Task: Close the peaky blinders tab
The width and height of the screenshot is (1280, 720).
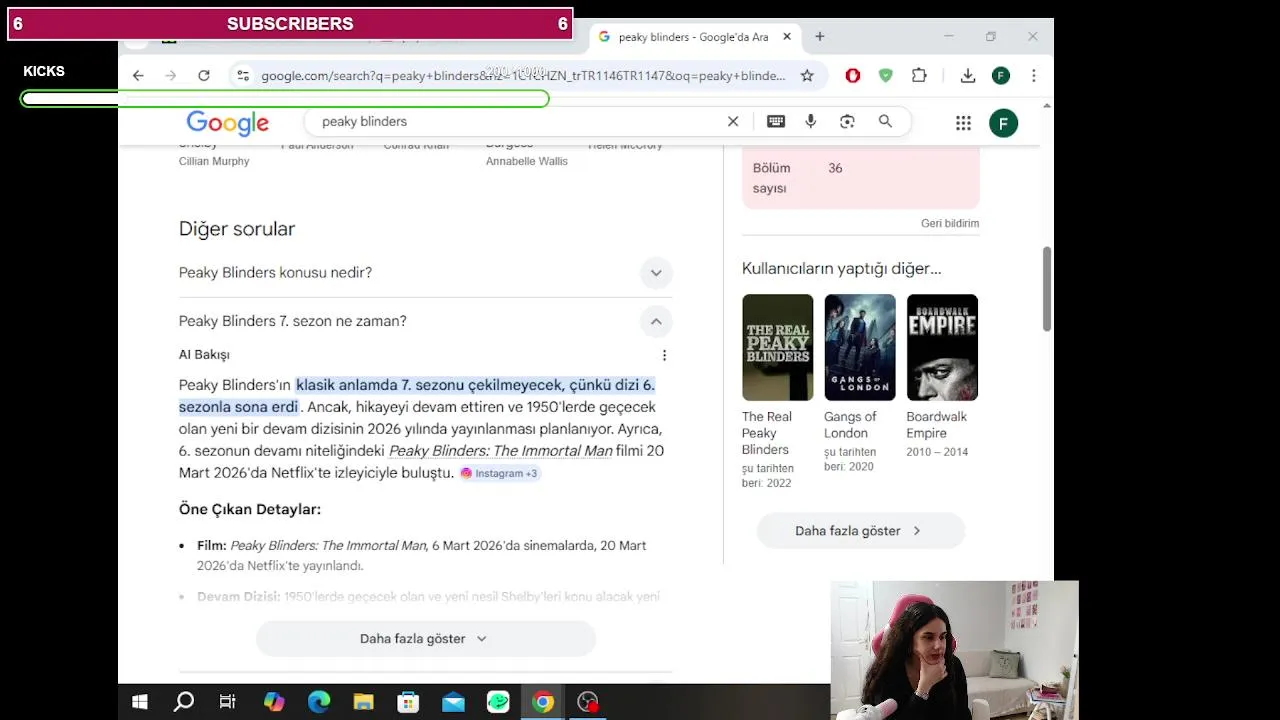Action: [787, 37]
